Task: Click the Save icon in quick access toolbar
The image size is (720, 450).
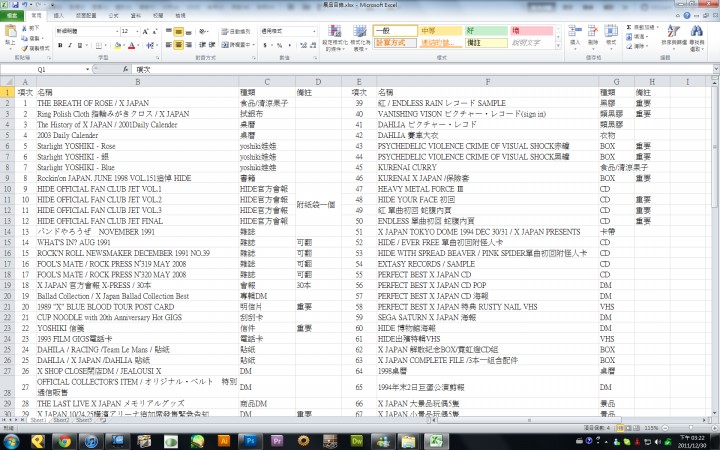Action: pos(15,5)
